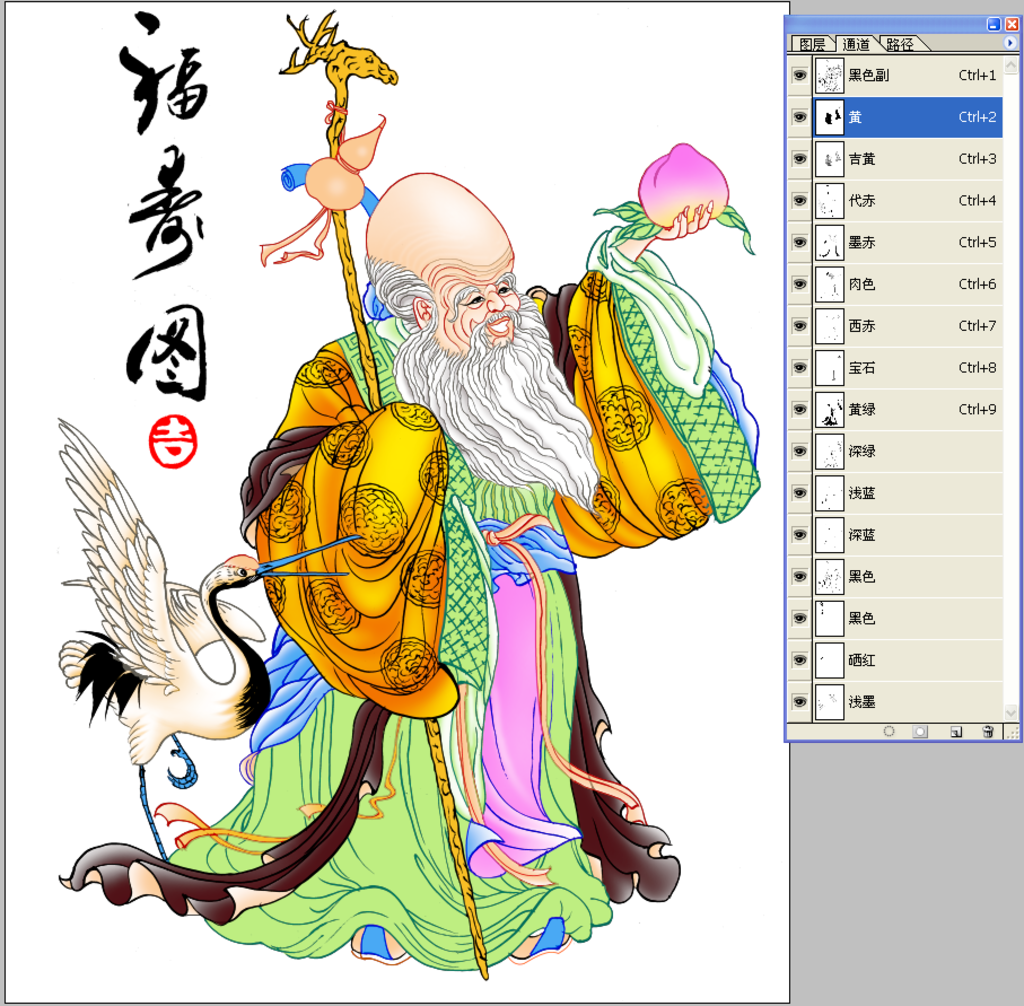Open the 路径 tab
This screenshot has height=1006, width=1024.
(899, 44)
